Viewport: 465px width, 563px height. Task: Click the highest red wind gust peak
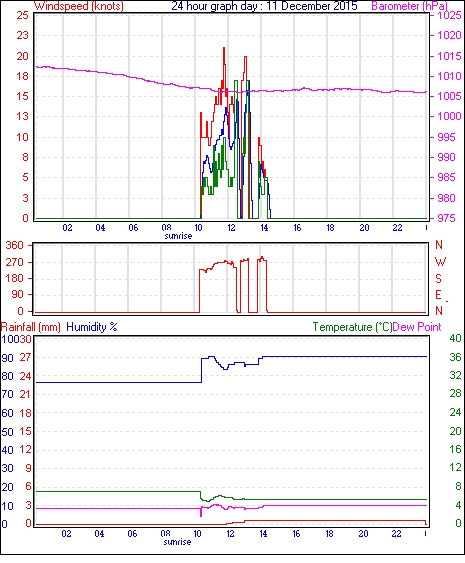pos(224,48)
